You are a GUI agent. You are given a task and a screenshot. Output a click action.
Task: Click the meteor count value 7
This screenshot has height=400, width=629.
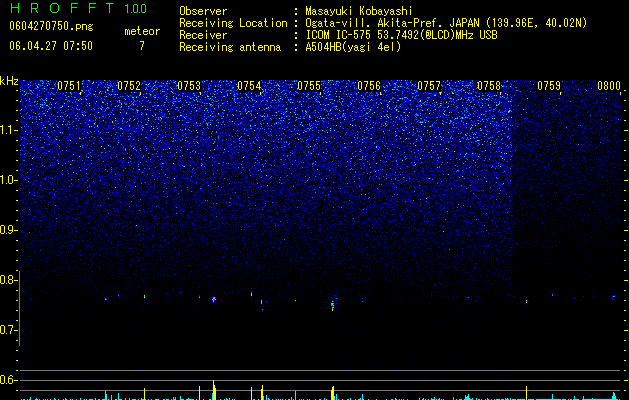(x=142, y=46)
